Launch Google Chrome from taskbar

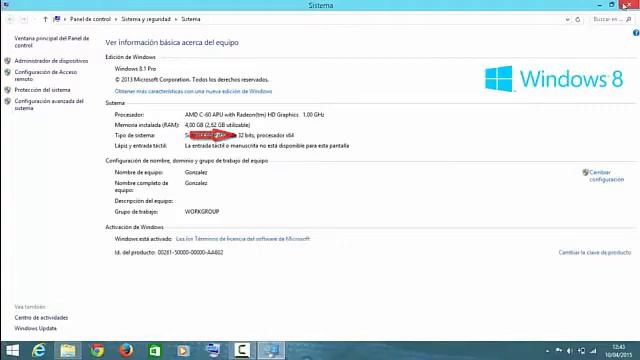(x=97, y=351)
